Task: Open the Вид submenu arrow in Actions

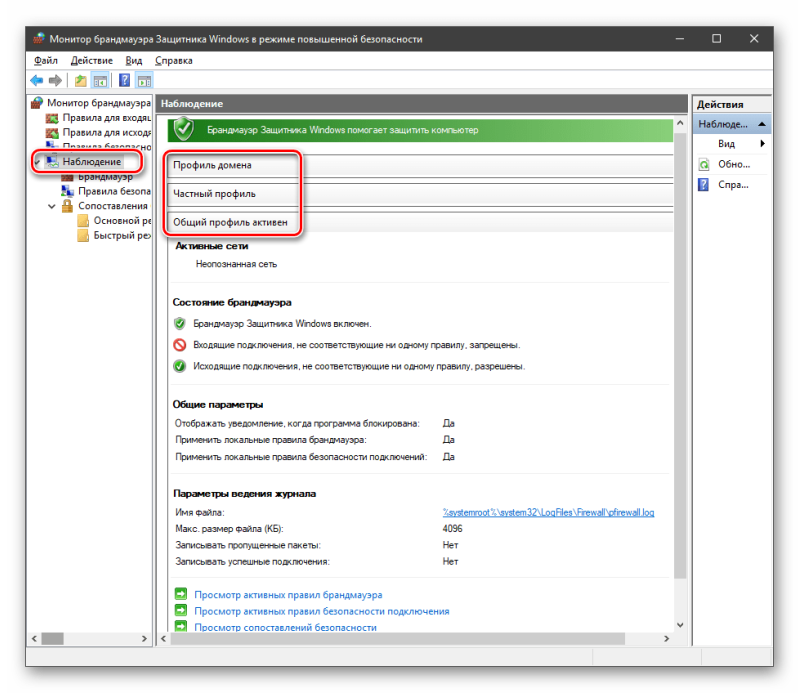Action: [x=762, y=144]
